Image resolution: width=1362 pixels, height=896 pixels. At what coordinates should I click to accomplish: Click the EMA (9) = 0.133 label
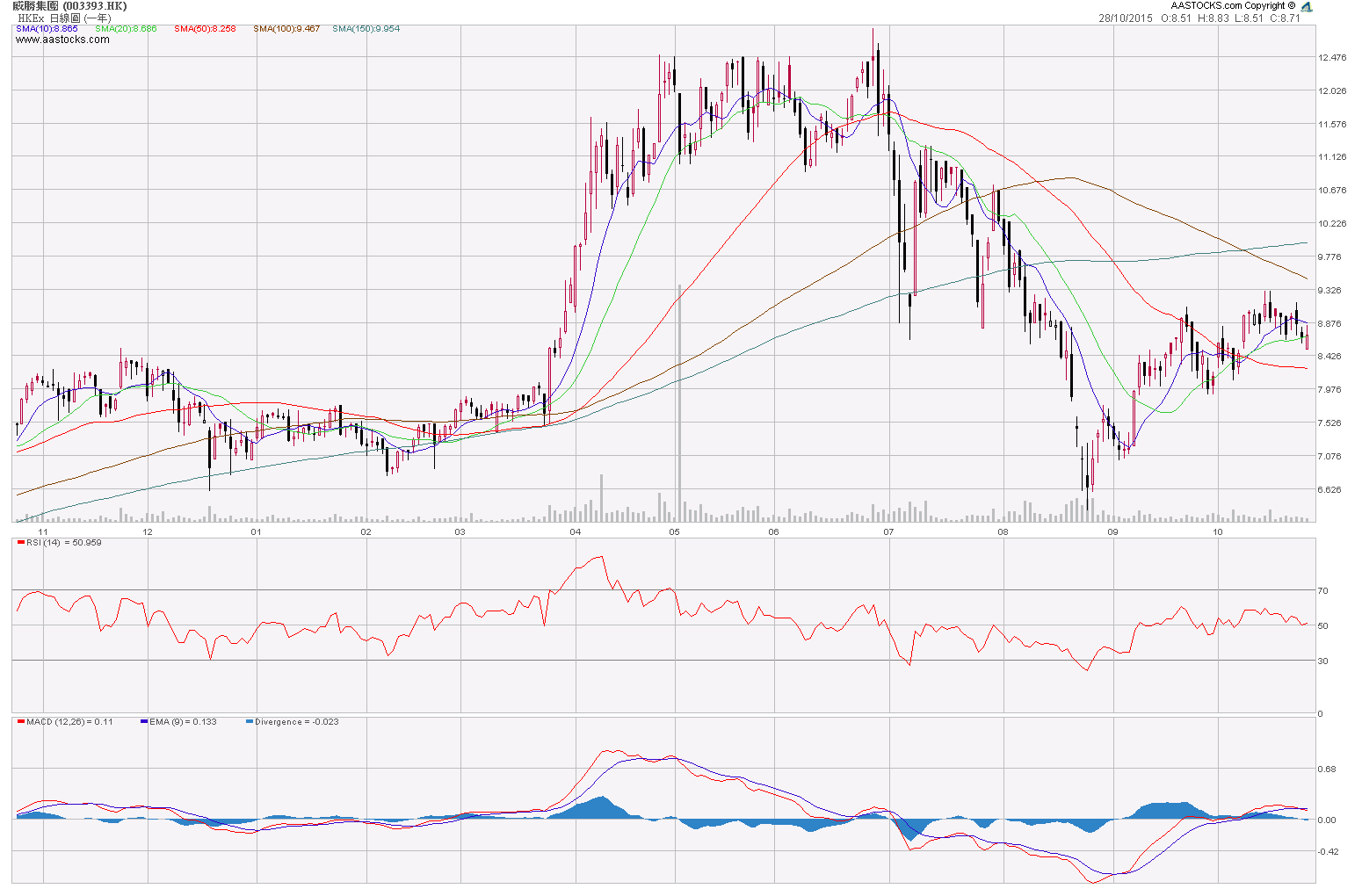point(183,722)
